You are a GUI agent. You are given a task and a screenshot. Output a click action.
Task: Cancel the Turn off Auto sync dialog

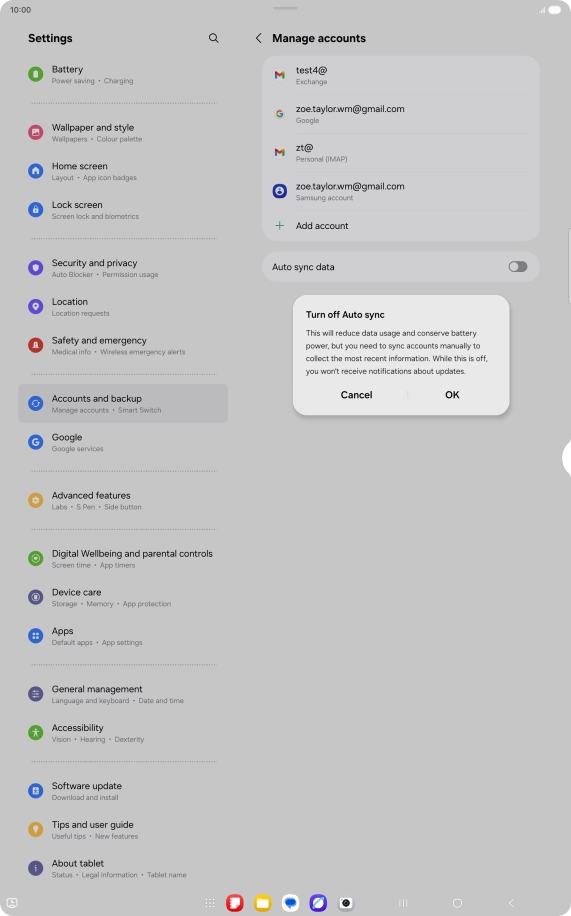tap(357, 395)
